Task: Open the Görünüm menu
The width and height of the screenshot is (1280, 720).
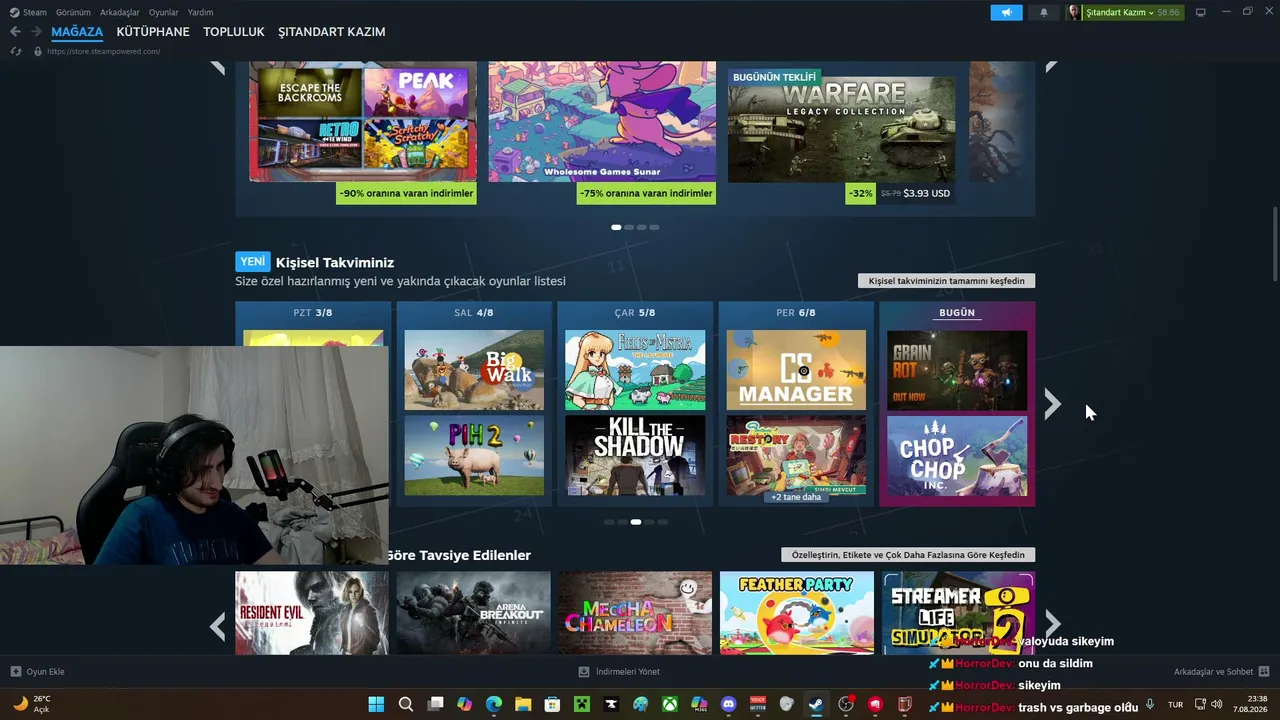Action: click(73, 12)
